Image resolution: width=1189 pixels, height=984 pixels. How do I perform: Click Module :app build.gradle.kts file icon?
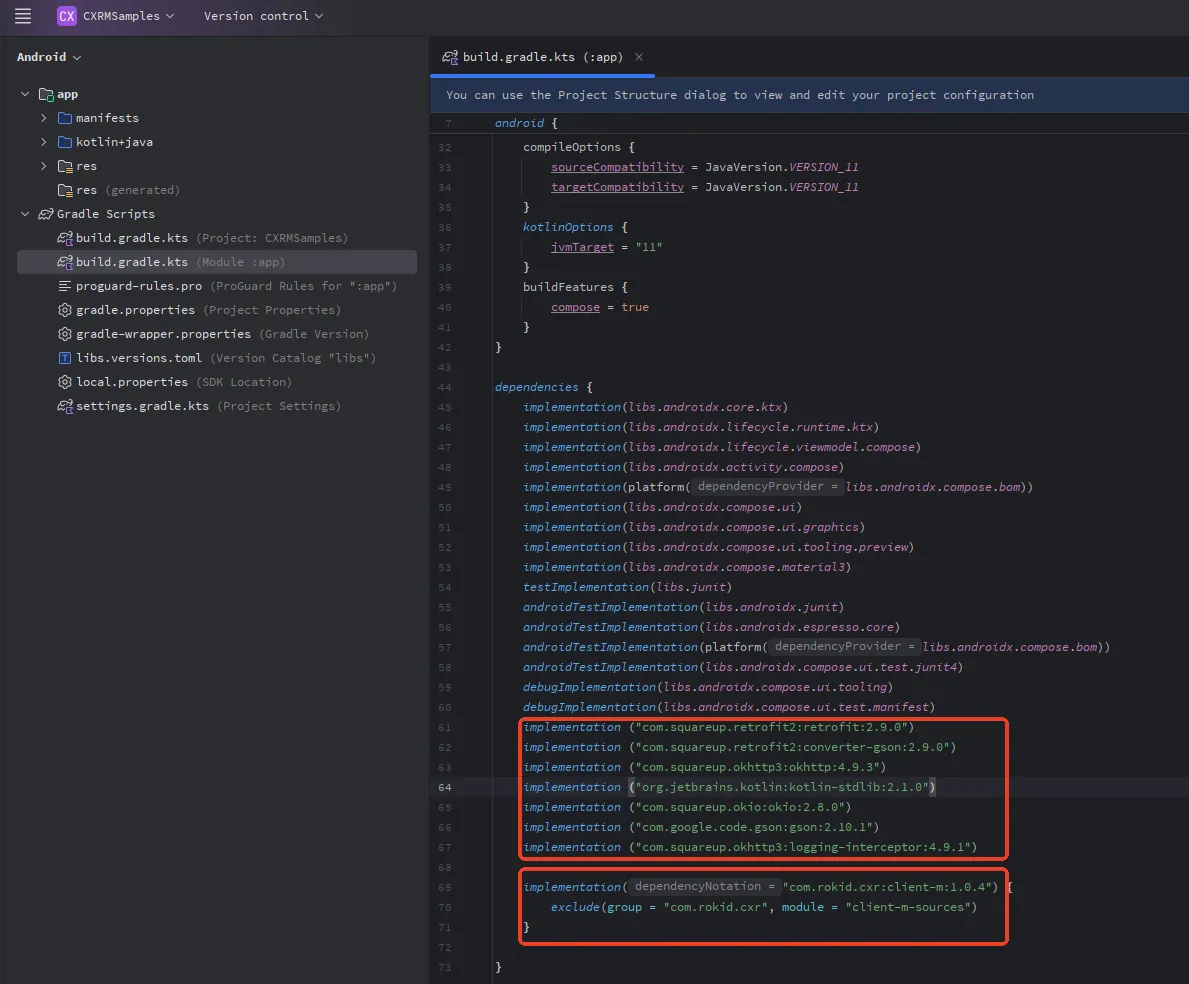(x=65, y=262)
